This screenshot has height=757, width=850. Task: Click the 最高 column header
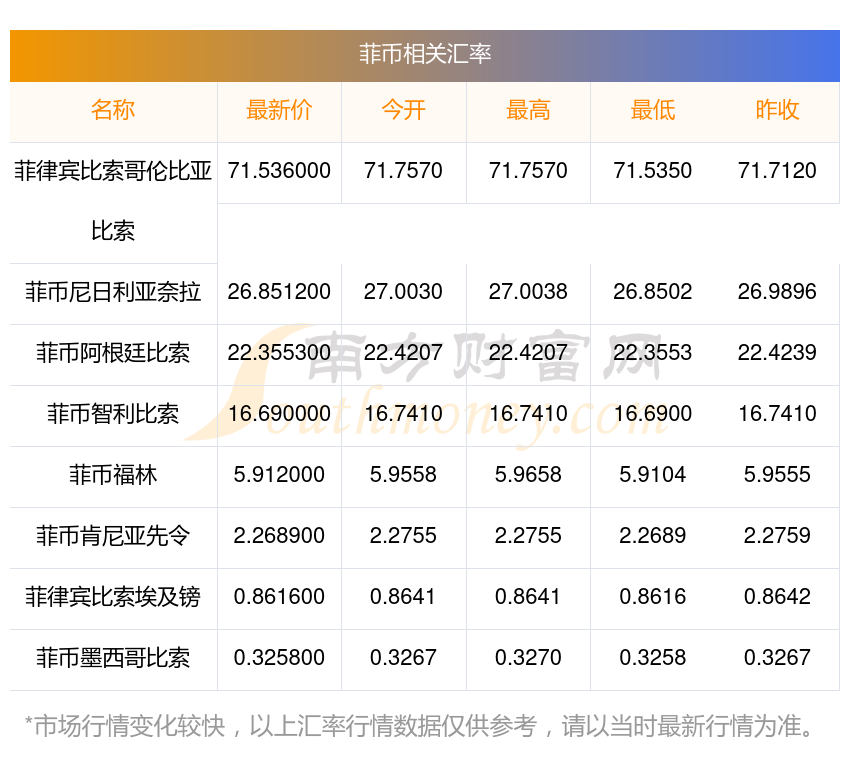tap(528, 110)
